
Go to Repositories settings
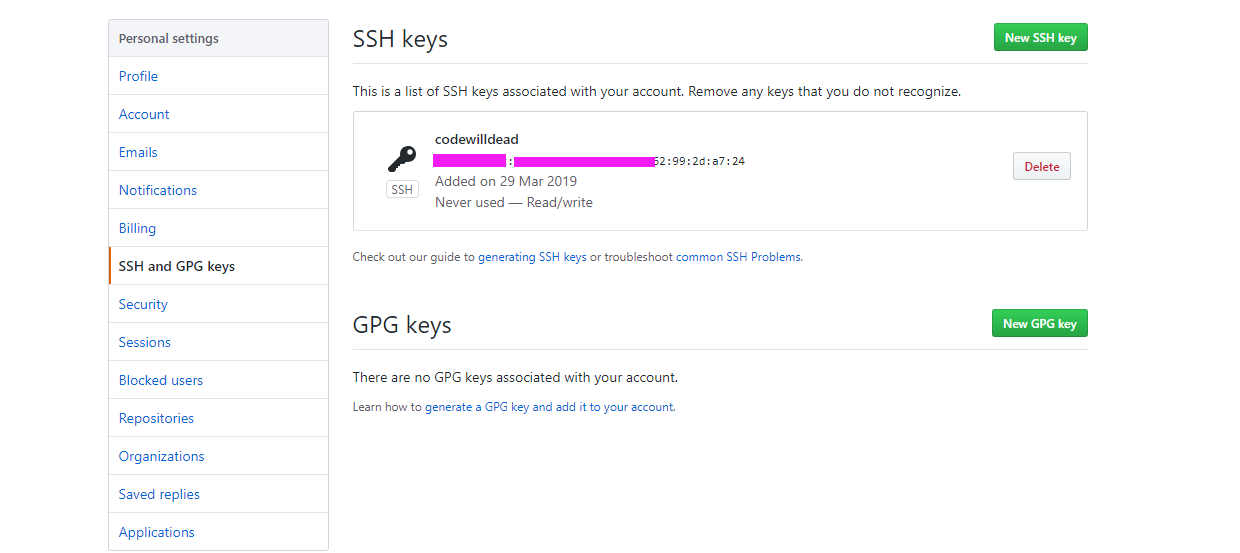(x=156, y=418)
